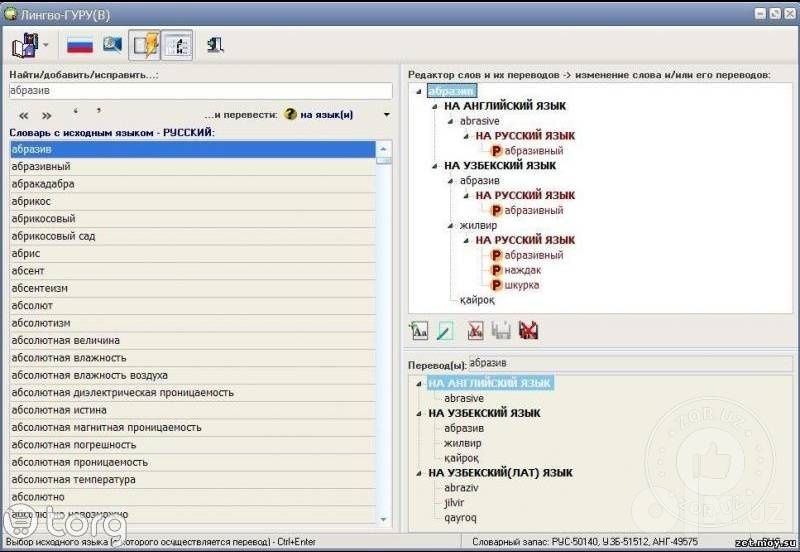Click word list scrollbar down arrow
This screenshot has width=800, height=552.
point(384,519)
